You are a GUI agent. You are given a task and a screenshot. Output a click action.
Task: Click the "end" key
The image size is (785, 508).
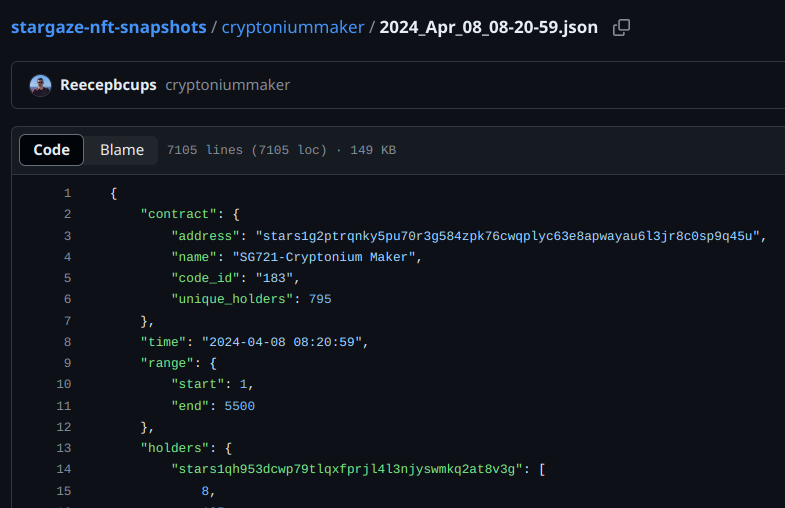(190, 406)
